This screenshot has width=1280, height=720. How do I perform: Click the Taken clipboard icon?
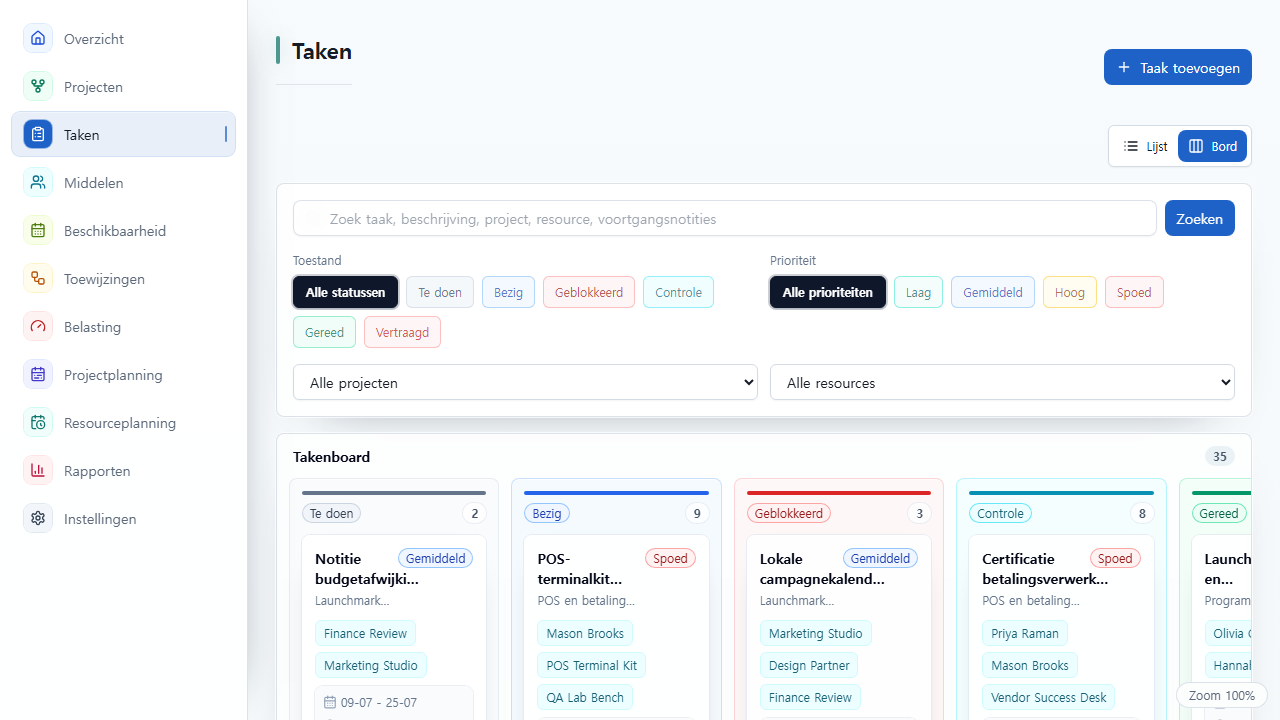click(x=38, y=135)
